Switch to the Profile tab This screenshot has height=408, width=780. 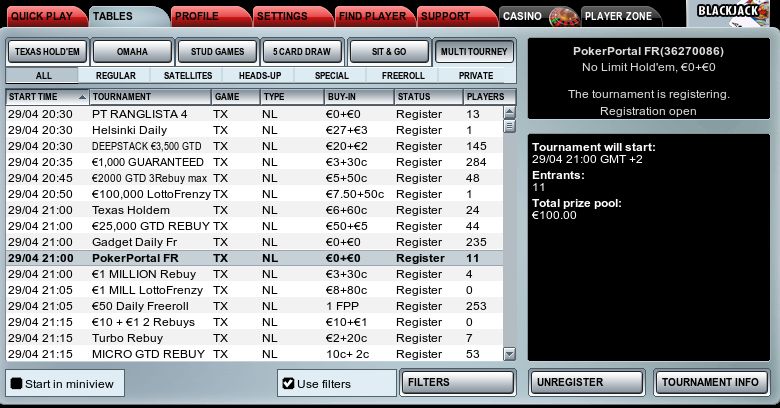[209, 16]
